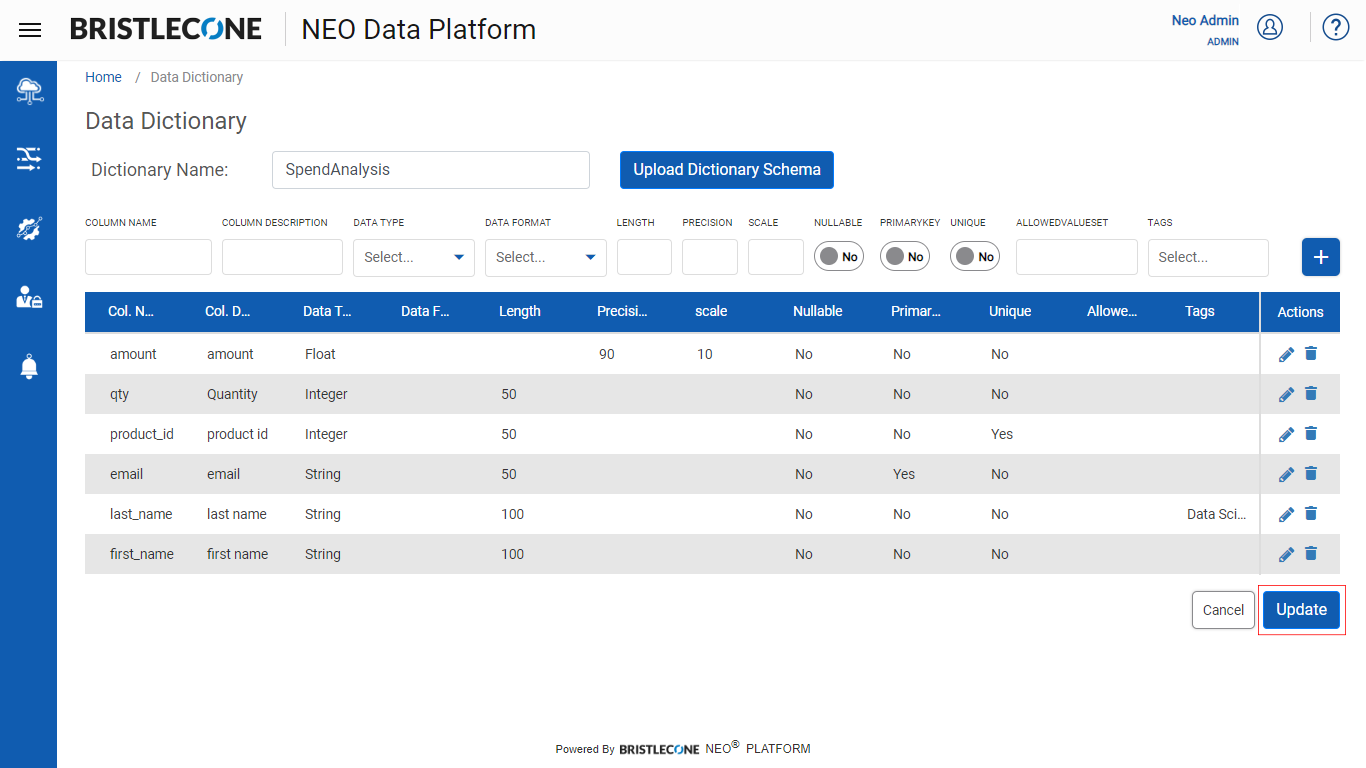The image size is (1366, 768).
Task: Open the notifications bell in the sidebar
Action: [29, 366]
